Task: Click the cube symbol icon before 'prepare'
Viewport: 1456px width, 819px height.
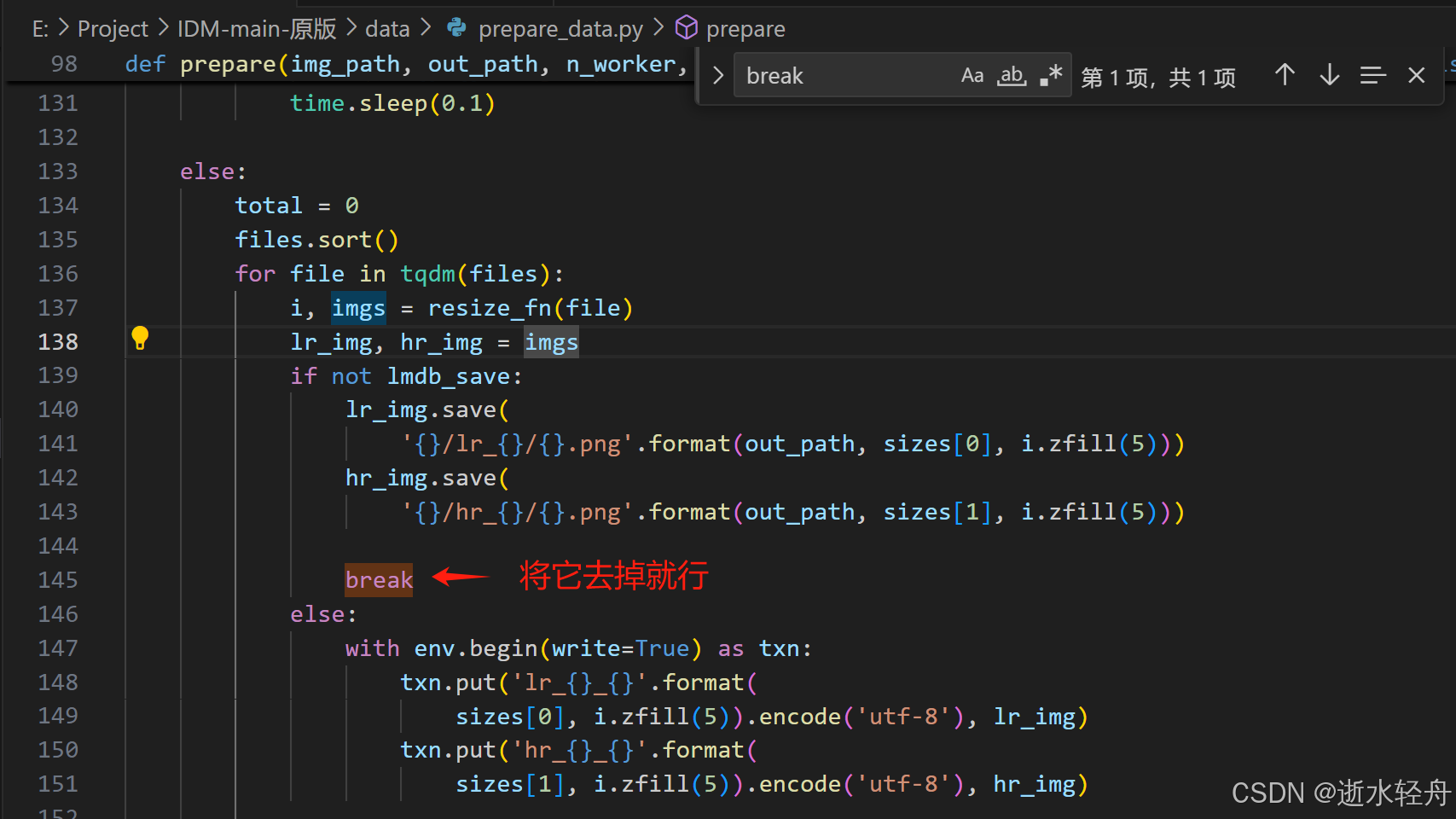Action: point(686,28)
